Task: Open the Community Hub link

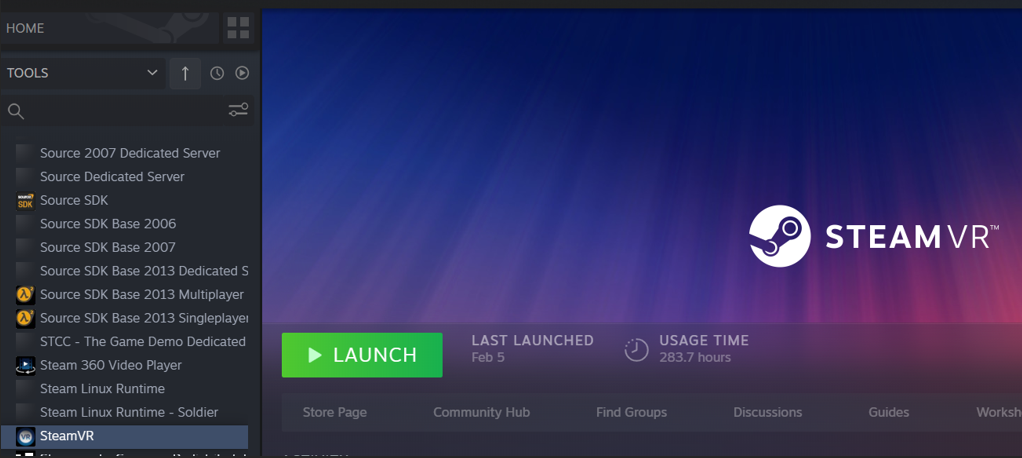Action: click(481, 412)
